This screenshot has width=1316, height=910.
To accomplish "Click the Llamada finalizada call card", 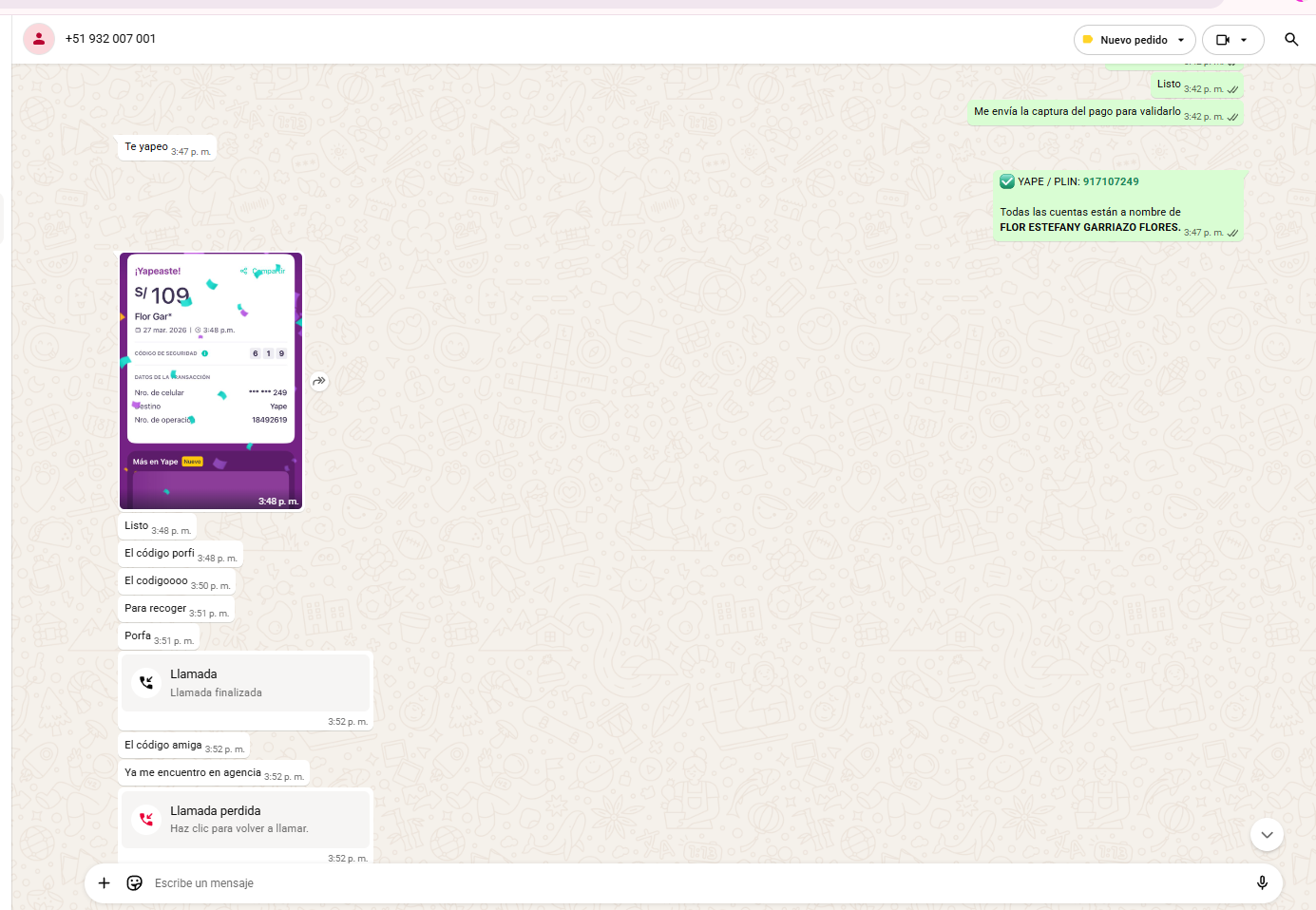I will 245,683.
